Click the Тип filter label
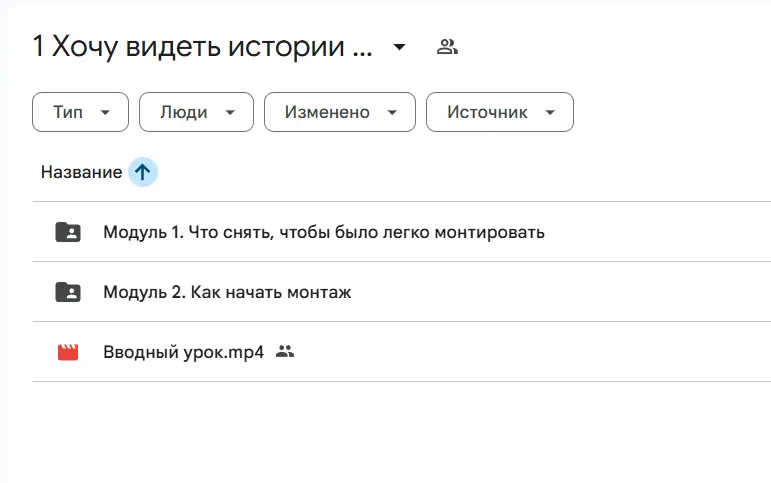 68,113
